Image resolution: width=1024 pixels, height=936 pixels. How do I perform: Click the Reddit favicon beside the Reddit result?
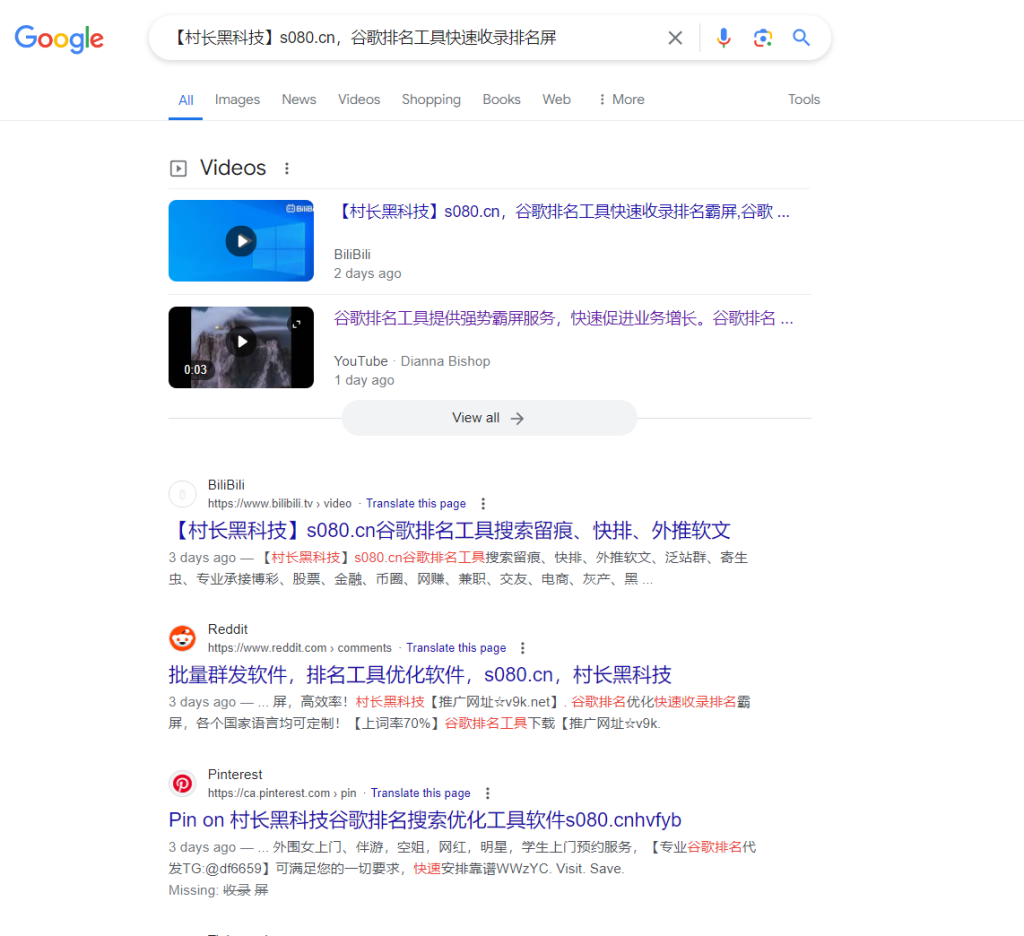tap(182, 638)
